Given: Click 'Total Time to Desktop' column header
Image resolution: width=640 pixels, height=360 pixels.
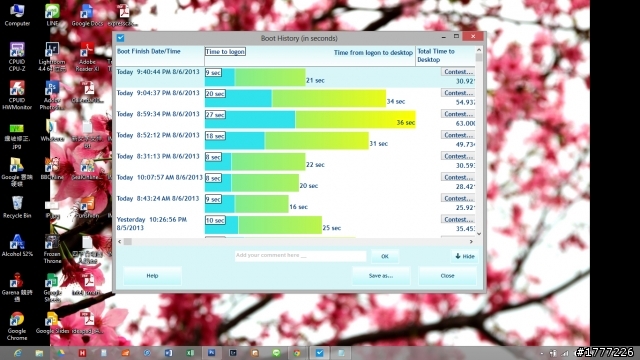Looking at the screenshot, I should pos(436,56).
